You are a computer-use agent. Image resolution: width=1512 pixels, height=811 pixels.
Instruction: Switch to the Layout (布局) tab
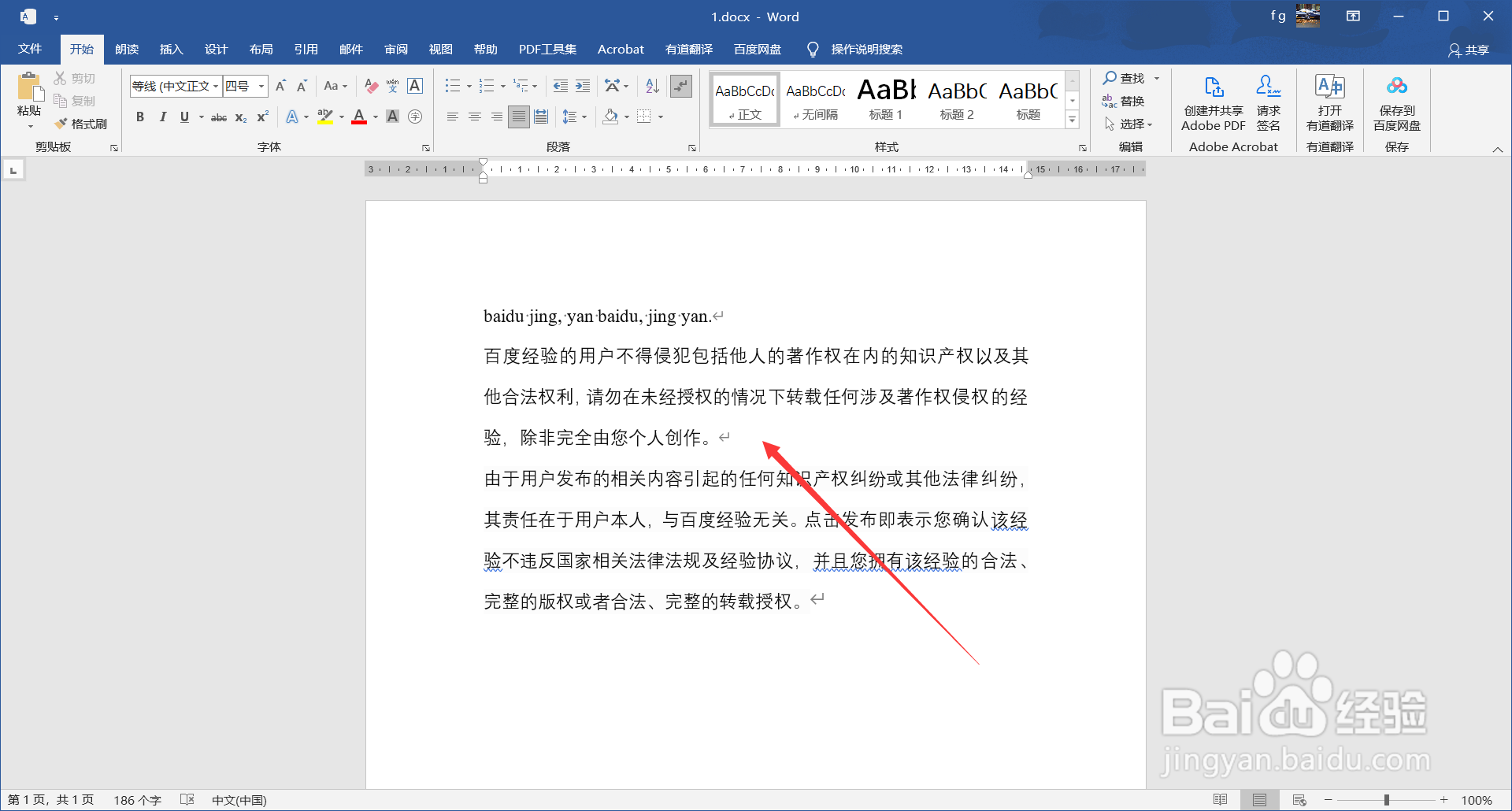tap(261, 49)
